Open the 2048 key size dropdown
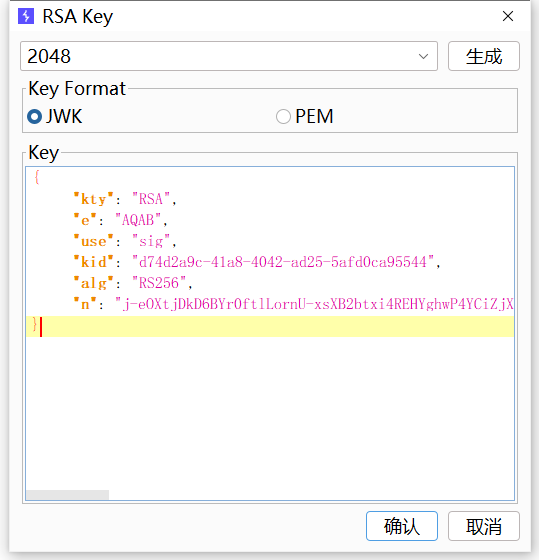 click(x=229, y=56)
